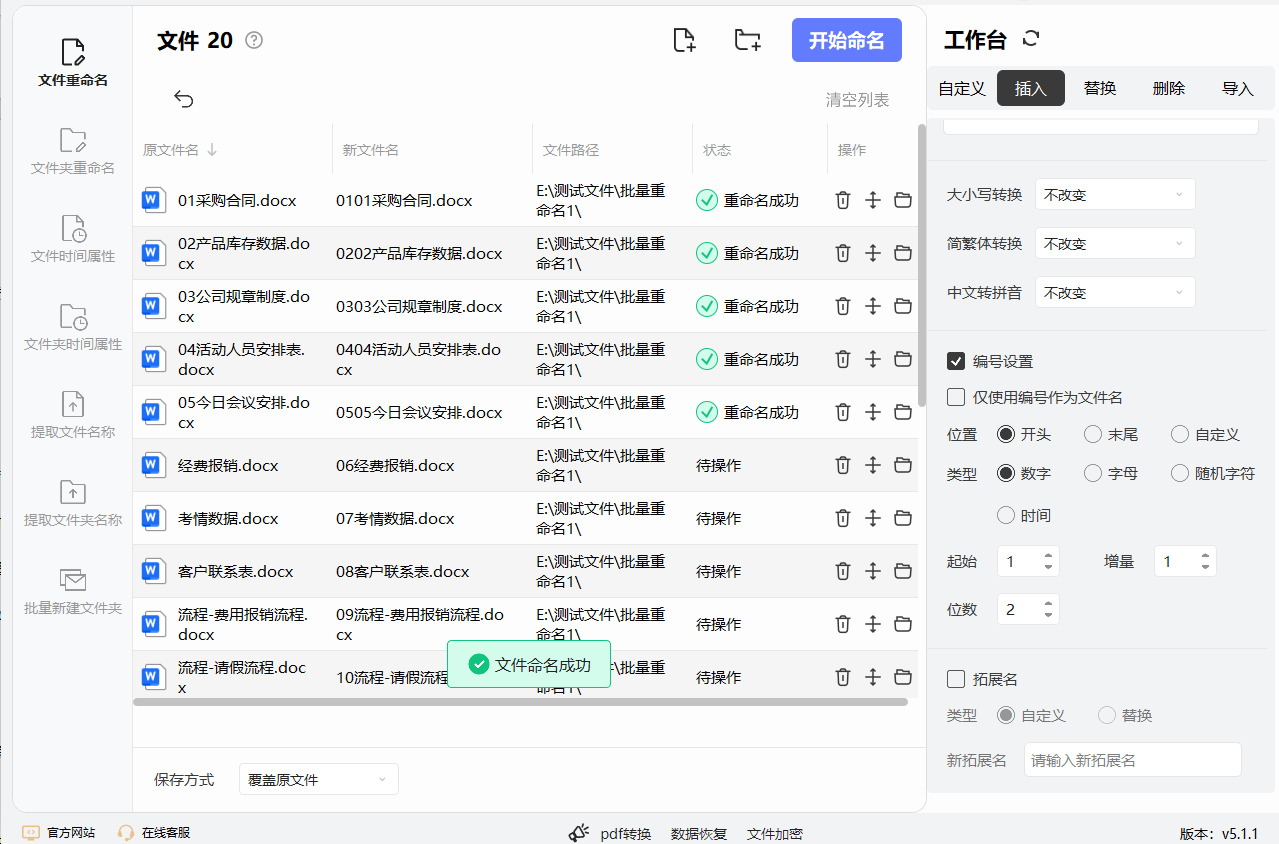Enable 仅使用编号作为文件名 checkbox
1279x844 pixels.
[956, 397]
